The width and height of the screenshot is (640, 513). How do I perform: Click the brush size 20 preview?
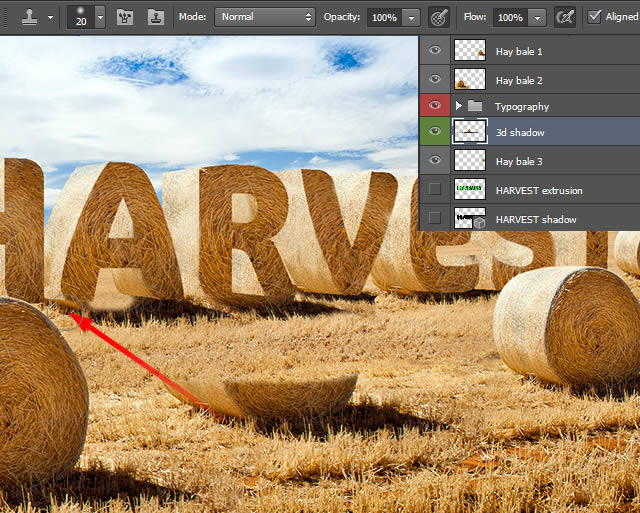(x=80, y=17)
